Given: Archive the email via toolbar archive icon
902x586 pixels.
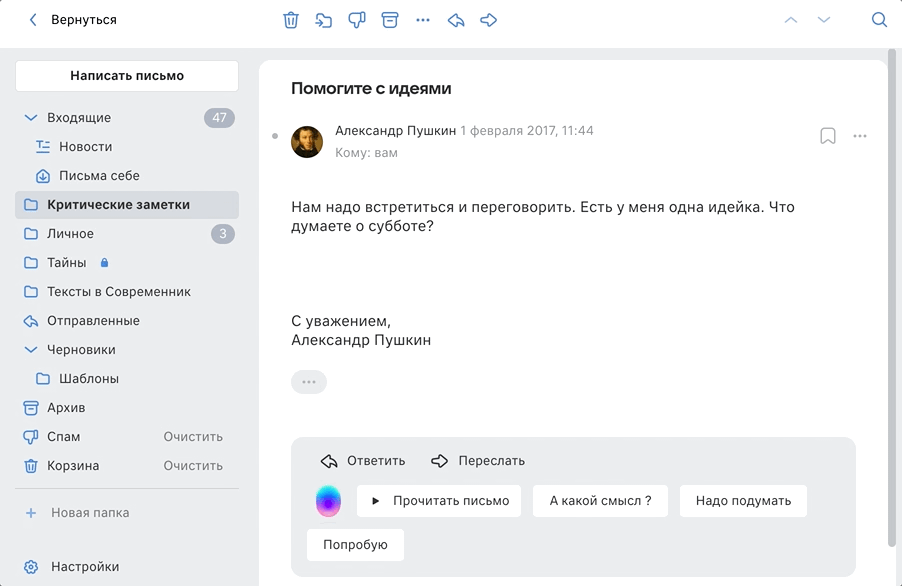Looking at the screenshot, I should pyautogui.click(x=390, y=20).
